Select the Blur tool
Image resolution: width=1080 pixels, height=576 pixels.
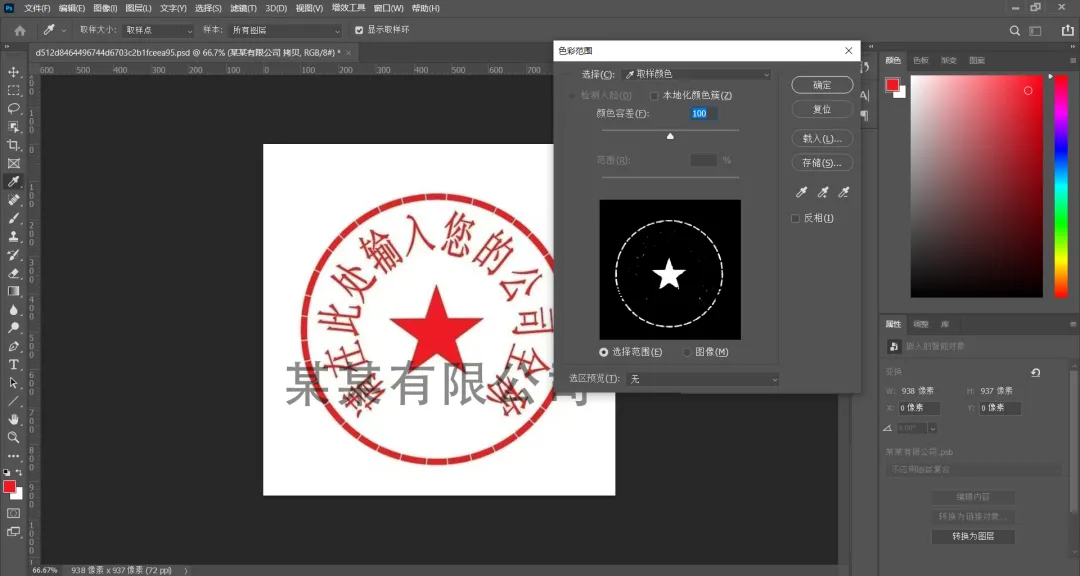click(x=13, y=309)
